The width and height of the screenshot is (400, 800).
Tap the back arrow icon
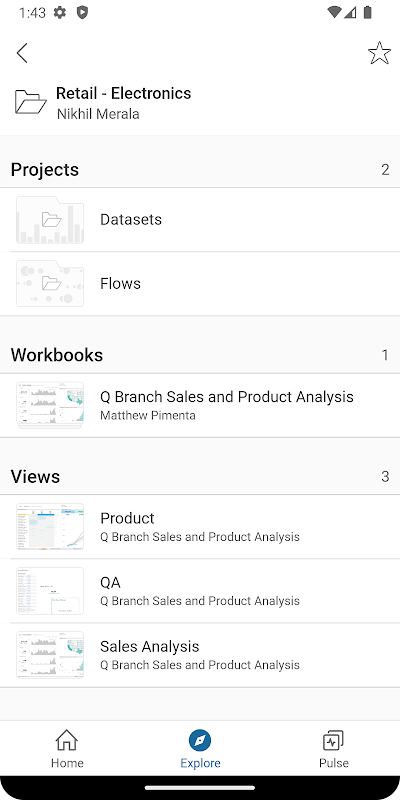(22, 53)
